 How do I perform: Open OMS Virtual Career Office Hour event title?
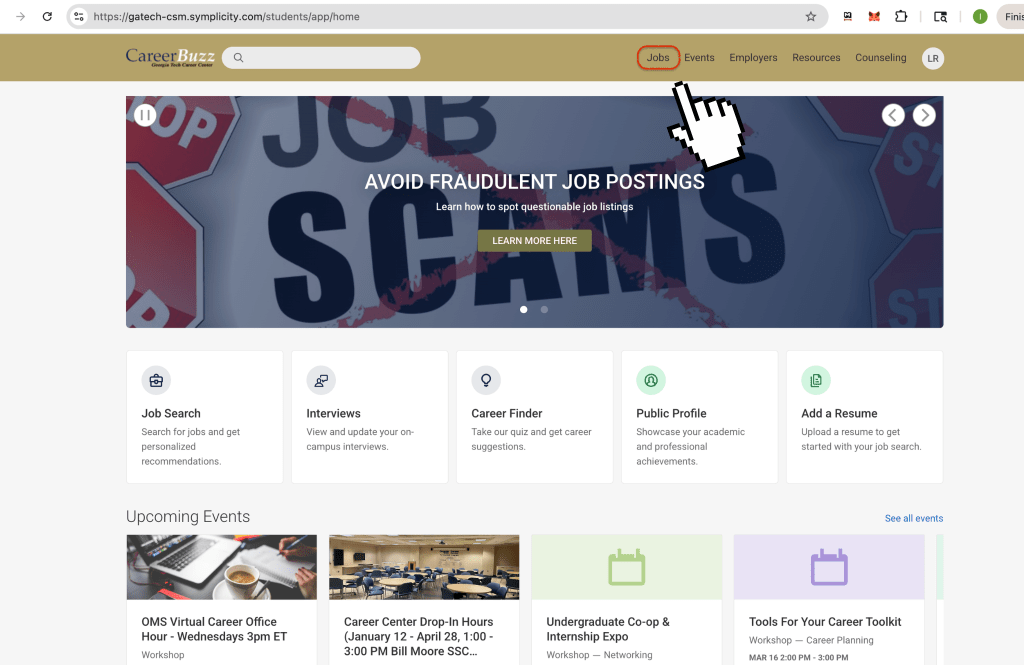pyautogui.click(x=214, y=629)
